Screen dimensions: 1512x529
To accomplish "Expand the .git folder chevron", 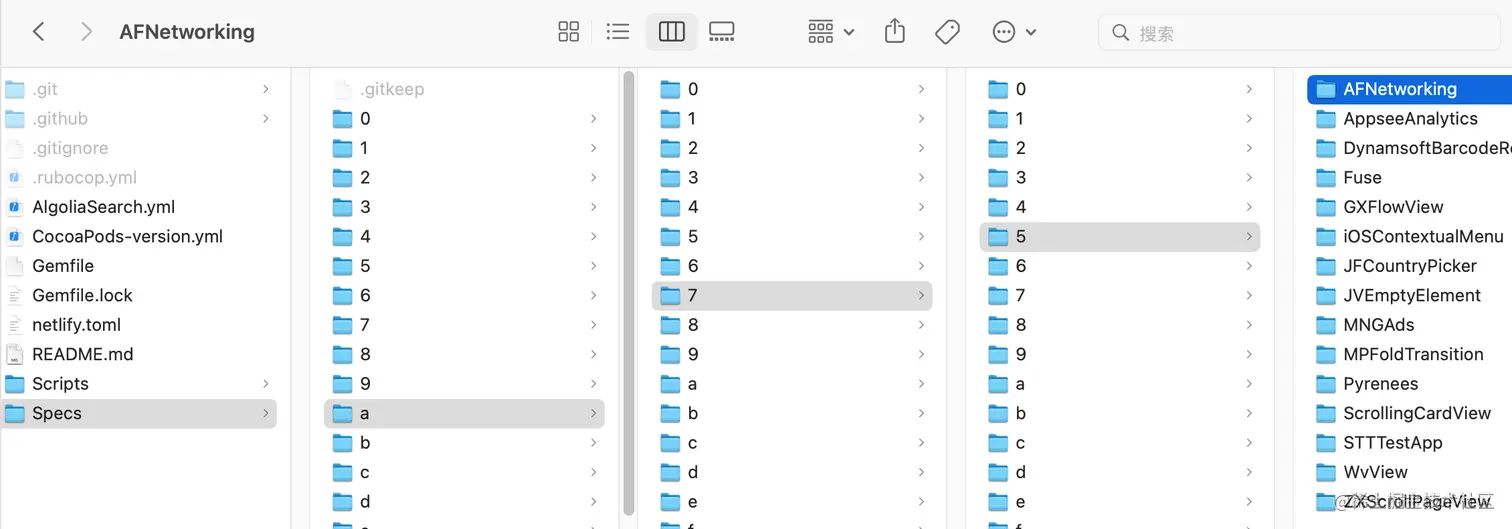I will 265,89.
